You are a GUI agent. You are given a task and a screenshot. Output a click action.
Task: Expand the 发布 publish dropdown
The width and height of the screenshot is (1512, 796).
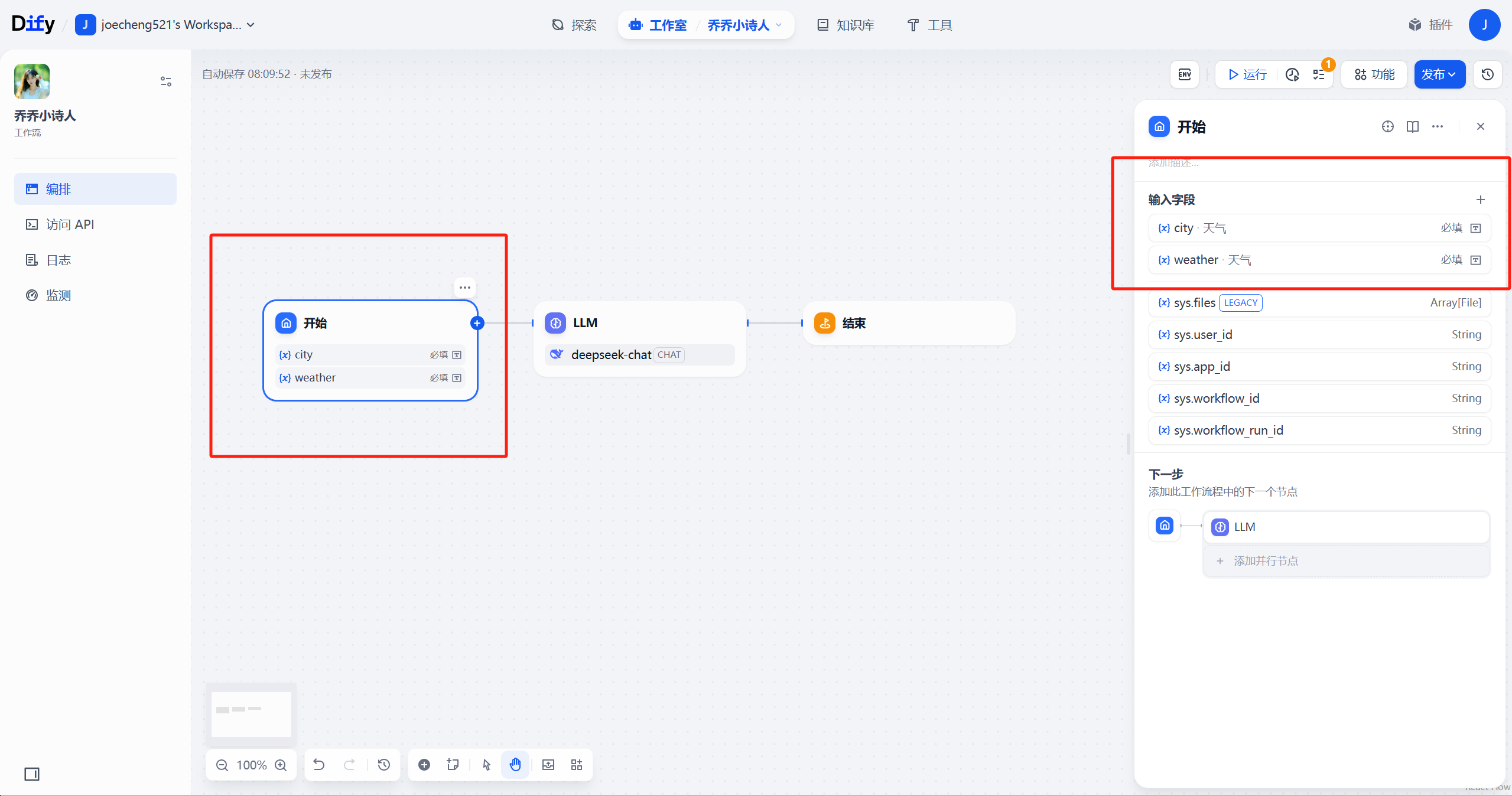point(1439,74)
